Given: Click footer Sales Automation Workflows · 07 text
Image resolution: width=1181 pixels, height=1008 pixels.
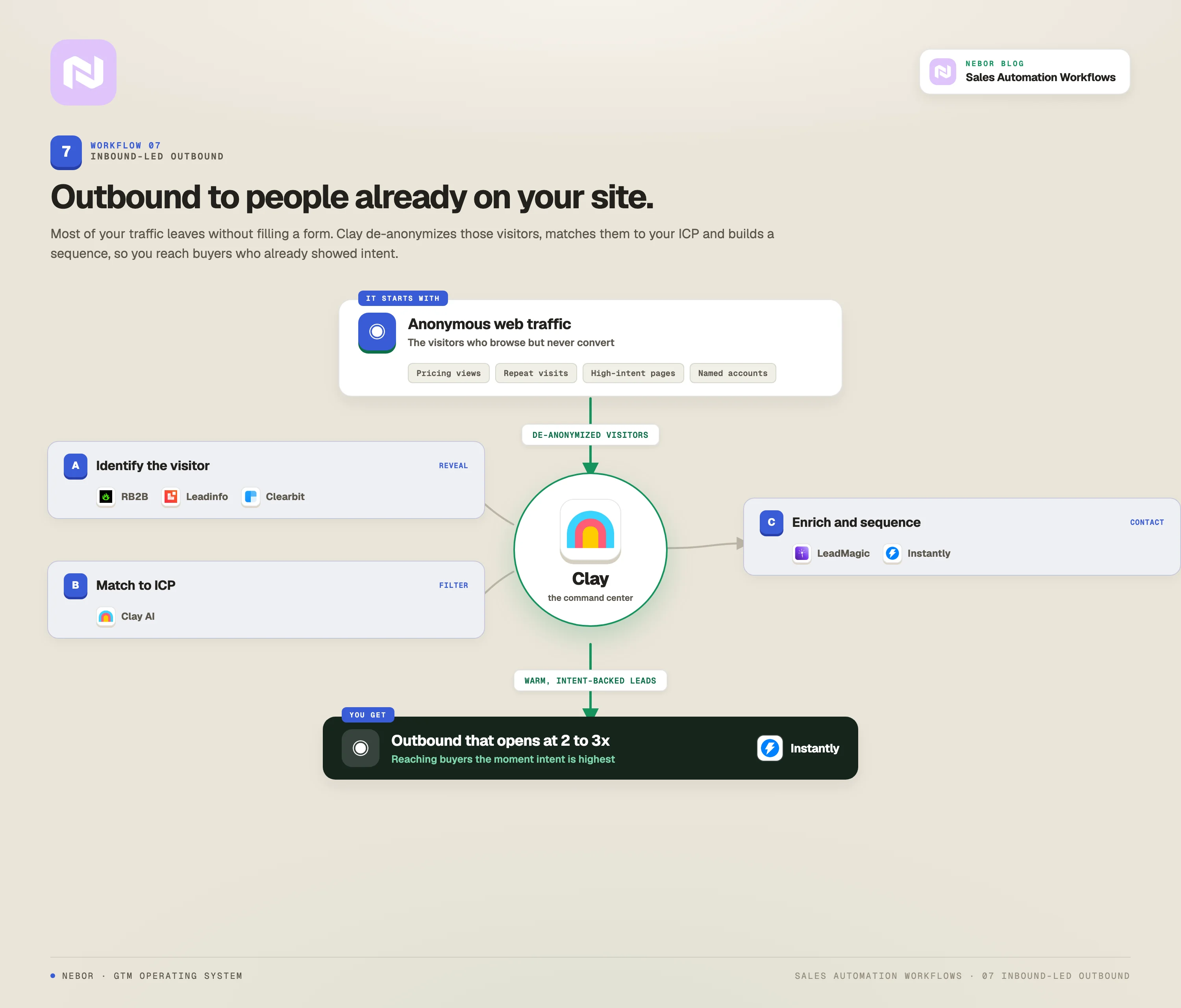Looking at the screenshot, I should pos(962,976).
